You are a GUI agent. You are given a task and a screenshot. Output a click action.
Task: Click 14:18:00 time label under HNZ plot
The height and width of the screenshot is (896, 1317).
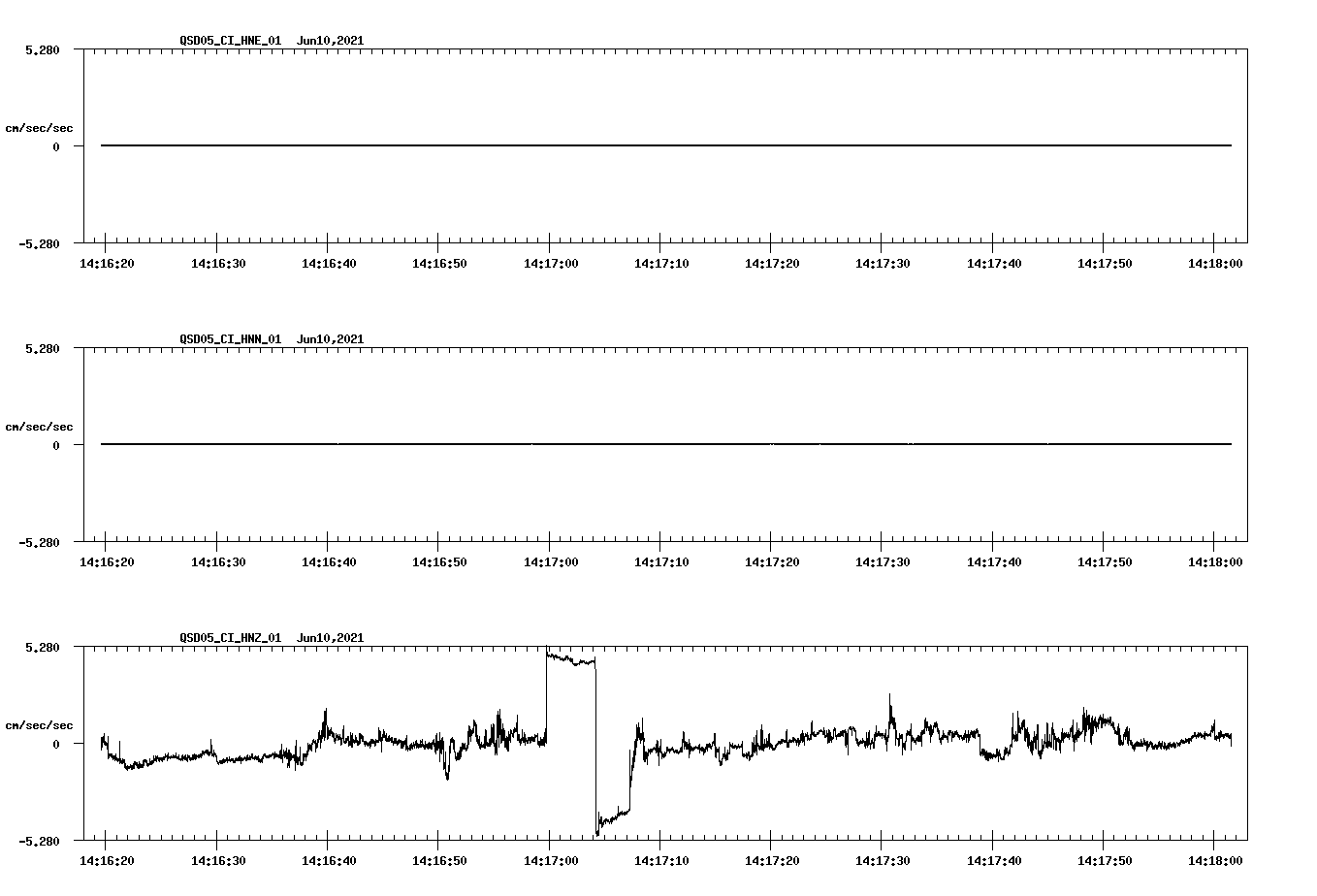pyautogui.click(x=1214, y=860)
